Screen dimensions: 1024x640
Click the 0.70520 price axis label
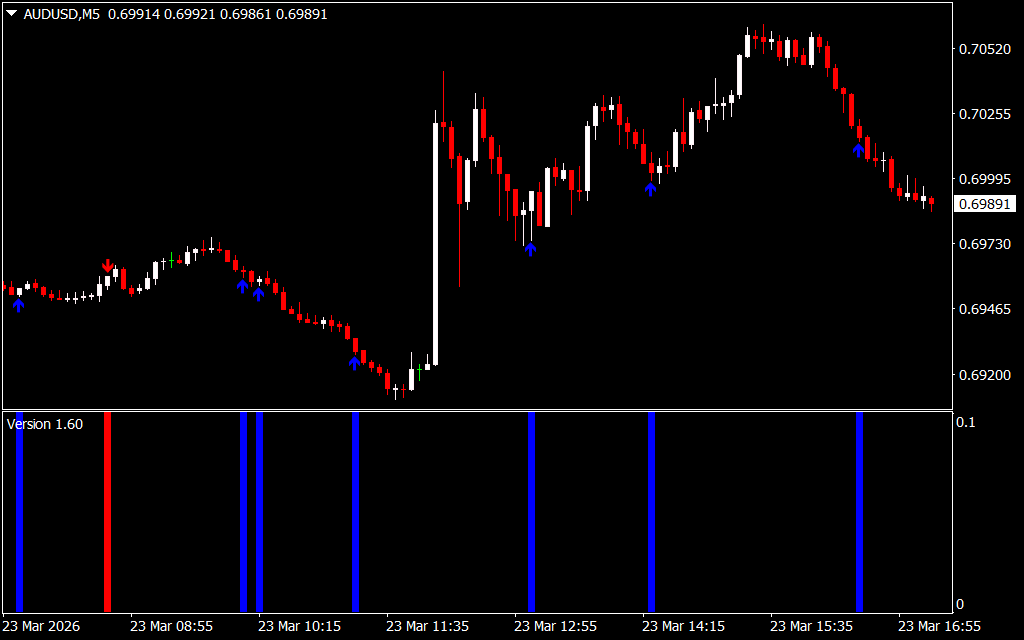(x=983, y=49)
